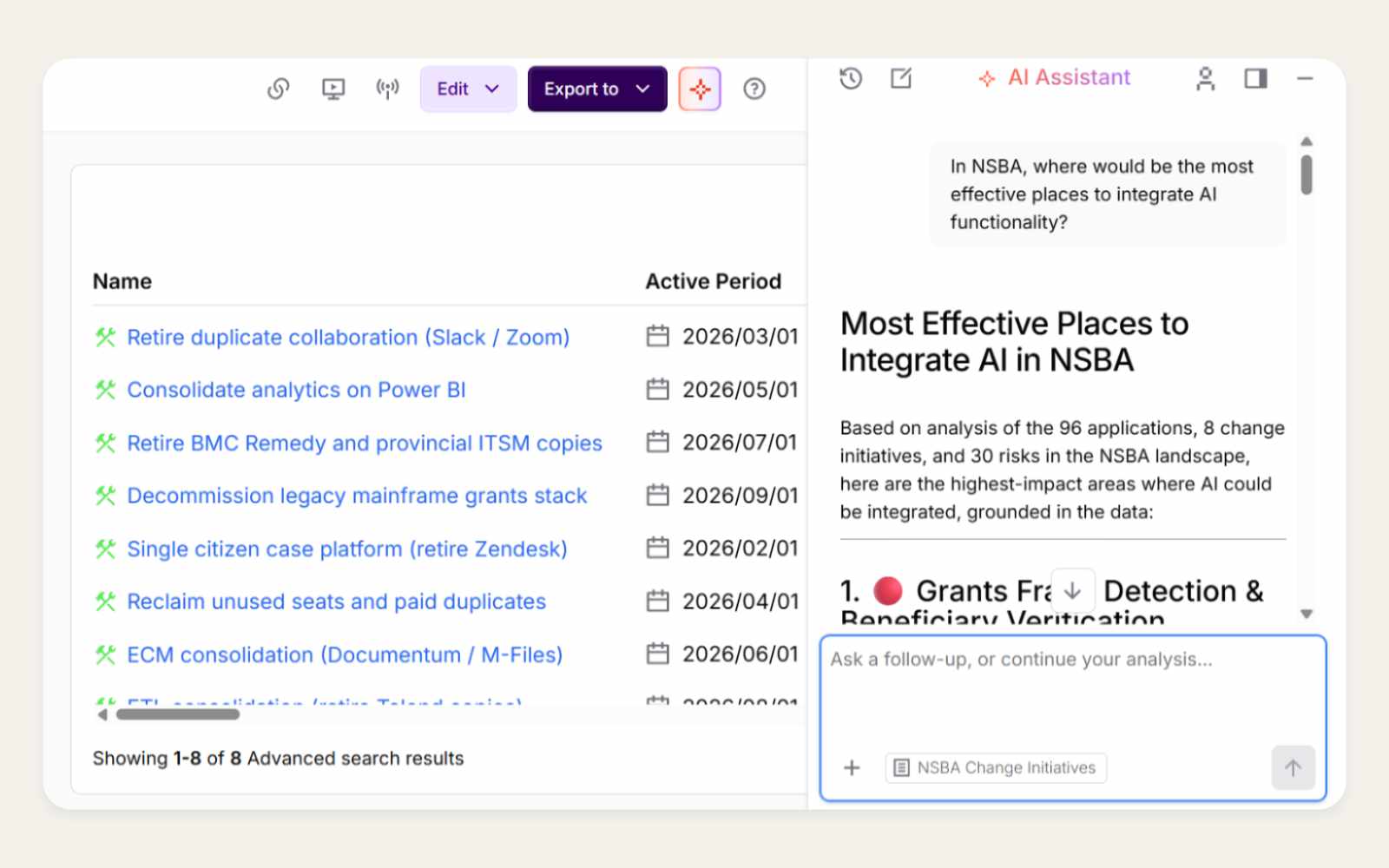Click the copy link icon in the toolbar
1389x868 pixels.
click(x=278, y=89)
